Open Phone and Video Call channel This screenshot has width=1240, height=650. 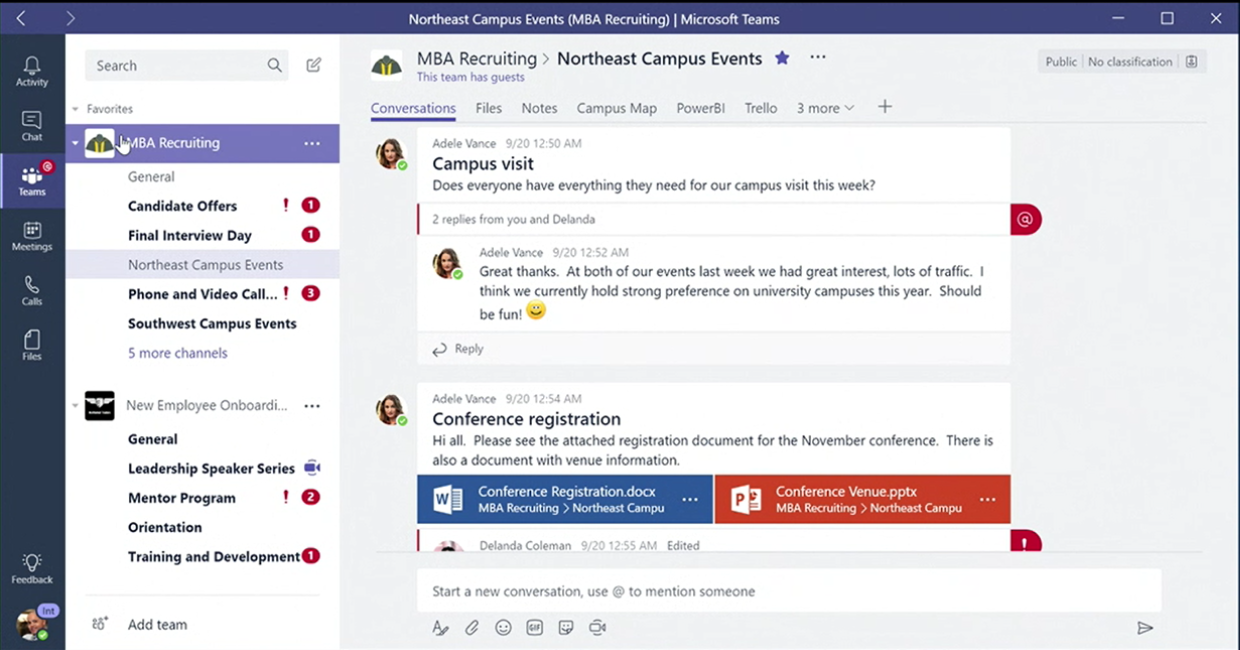pyautogui.click(x=202, y=294)
